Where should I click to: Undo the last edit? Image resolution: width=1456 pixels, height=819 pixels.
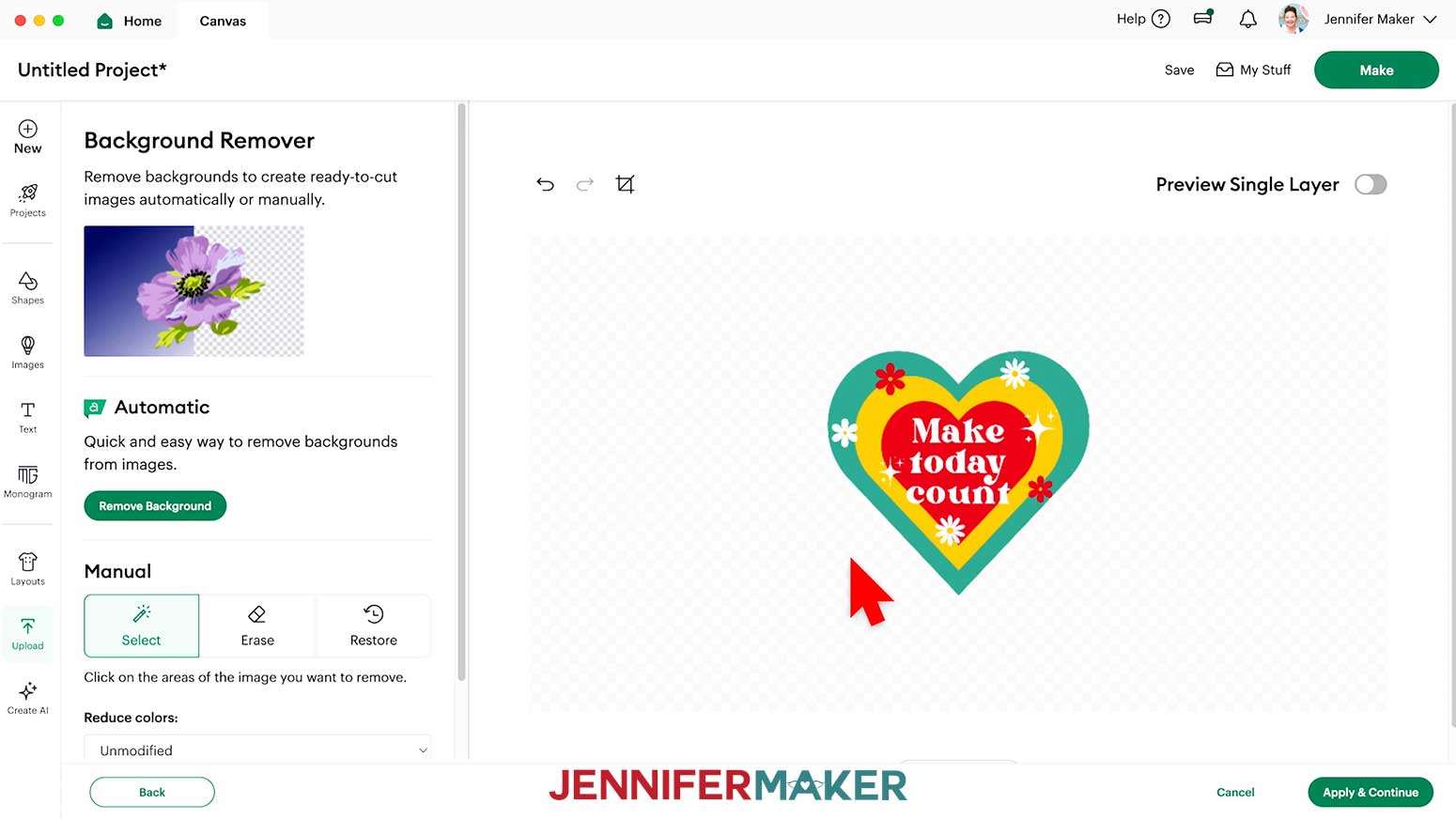[545, 184]
